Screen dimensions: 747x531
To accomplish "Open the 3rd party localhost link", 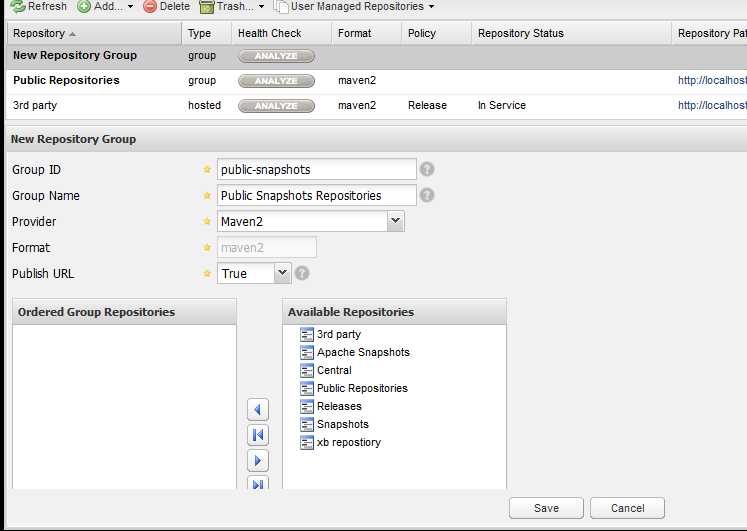I will pos(712,105).
